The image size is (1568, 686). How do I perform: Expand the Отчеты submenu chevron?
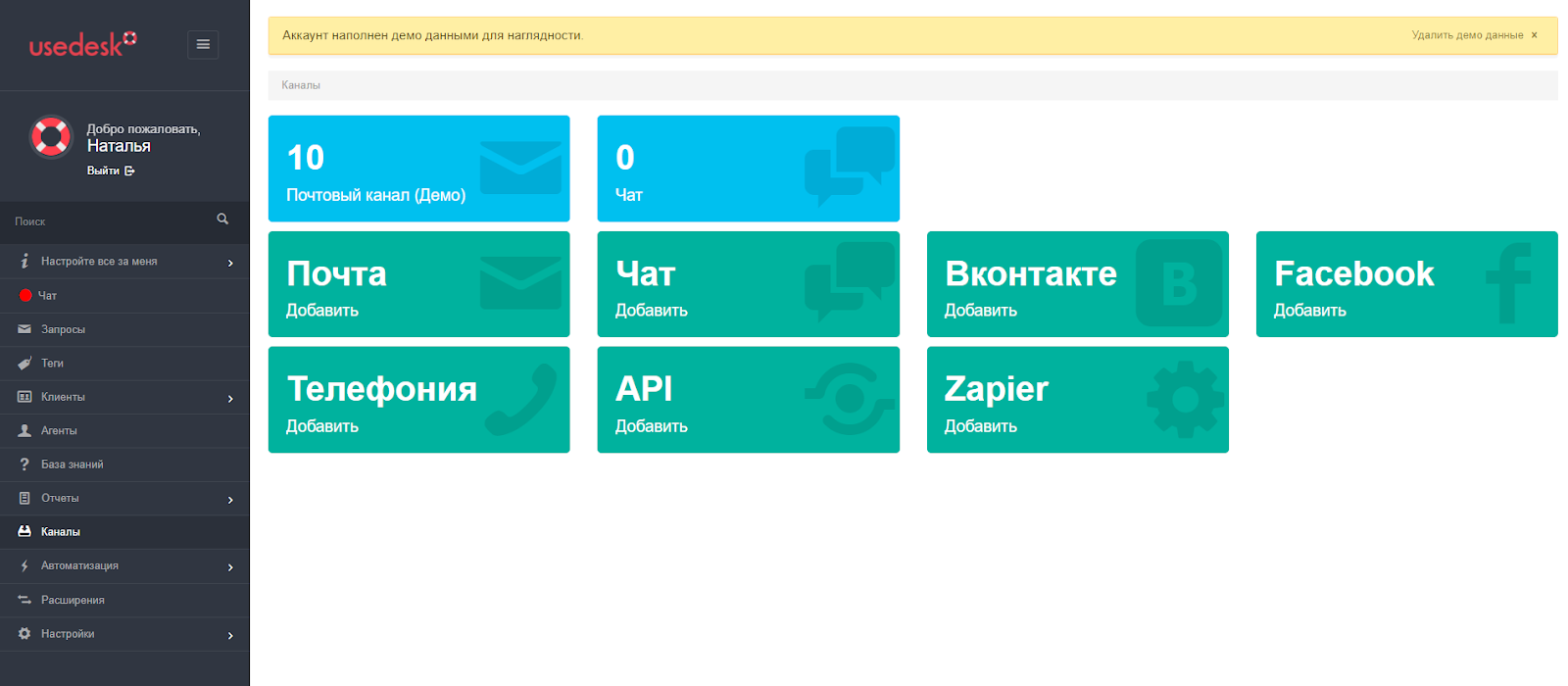230,500
